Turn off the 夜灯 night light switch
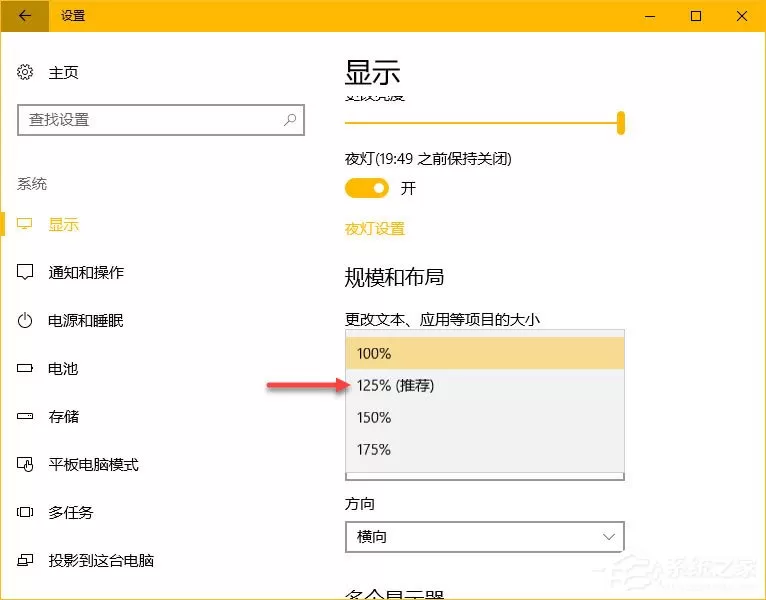 click(x=367, y=188)
